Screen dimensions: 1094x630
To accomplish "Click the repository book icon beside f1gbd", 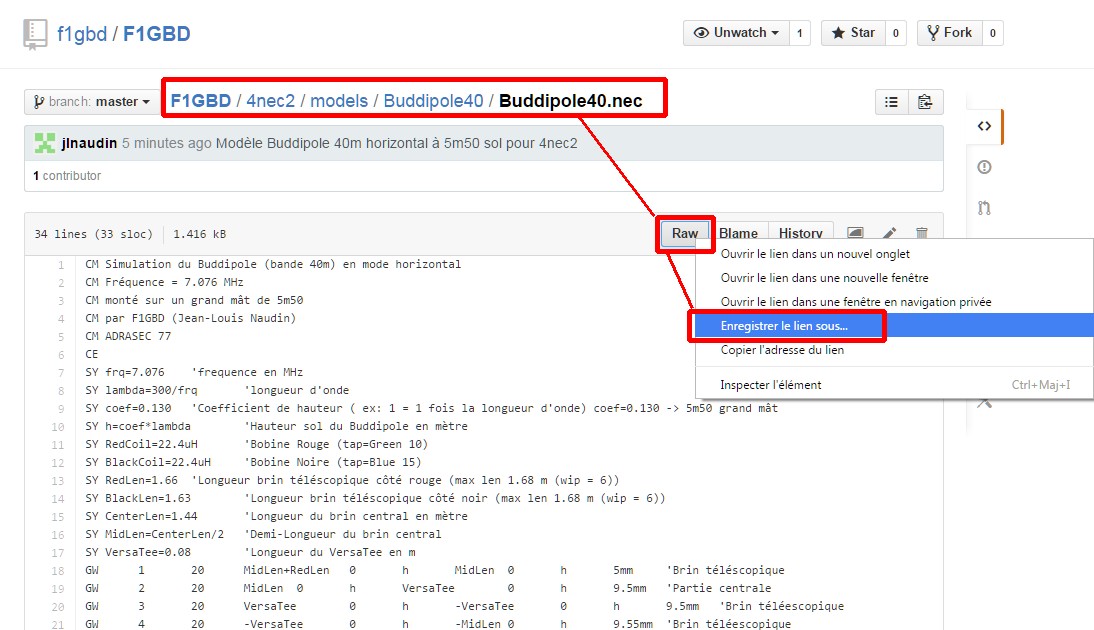I will point(35,34).
